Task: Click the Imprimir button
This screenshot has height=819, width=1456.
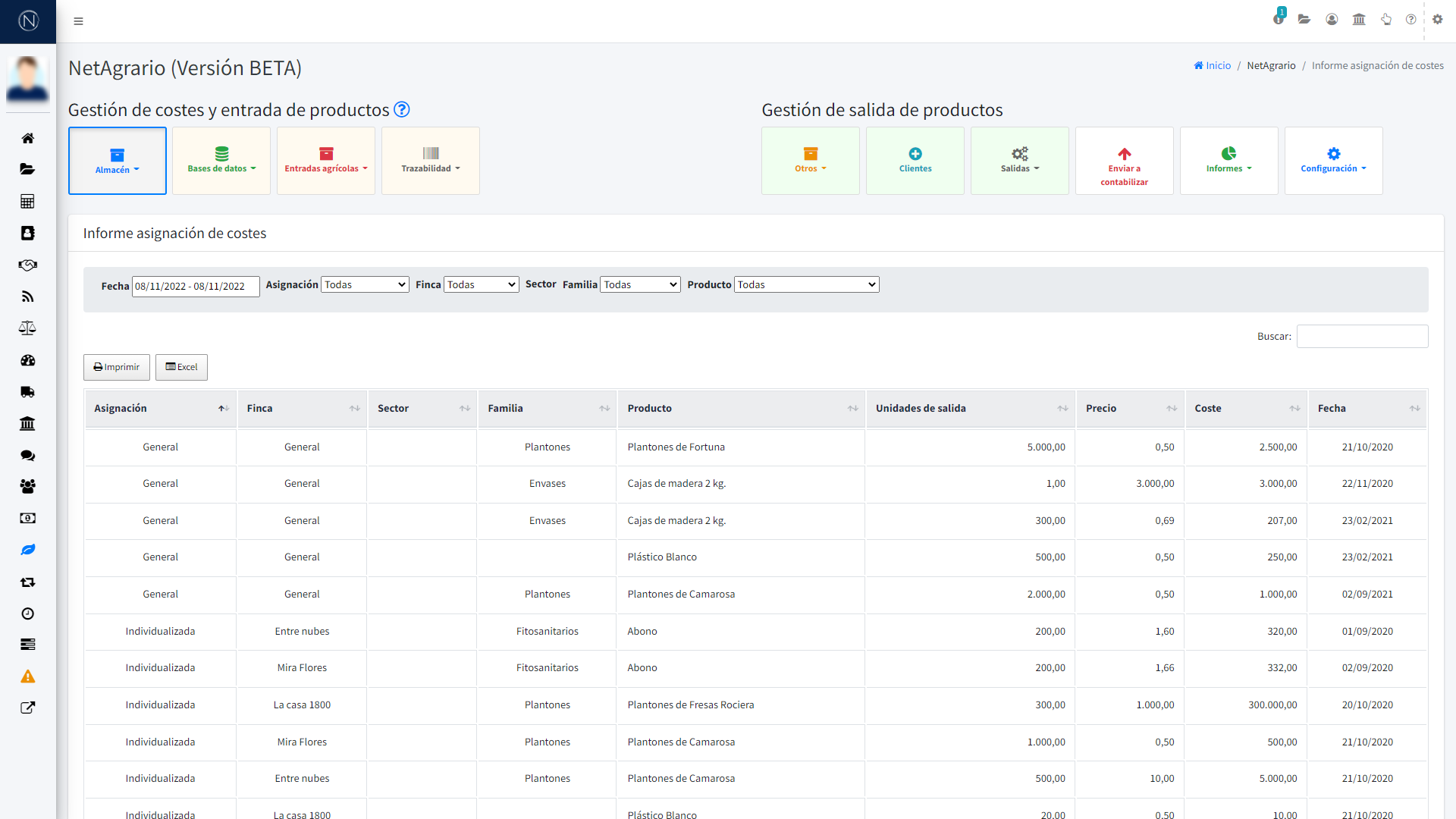Action: 117,367
